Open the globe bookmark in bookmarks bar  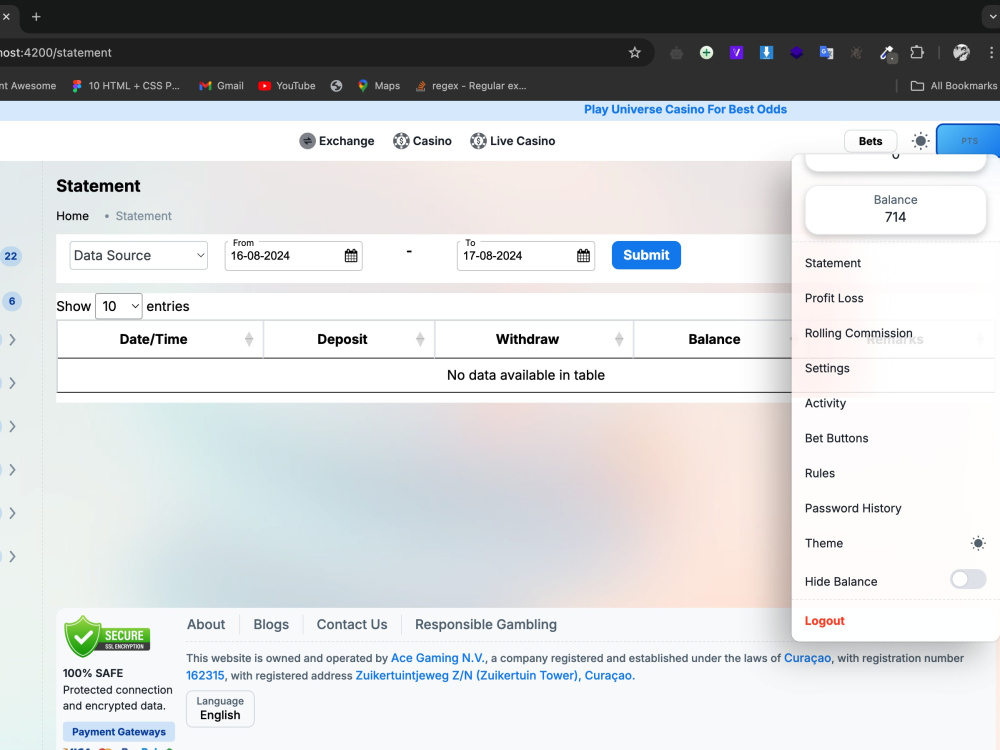pyautogui.click(x=336, y=86)
